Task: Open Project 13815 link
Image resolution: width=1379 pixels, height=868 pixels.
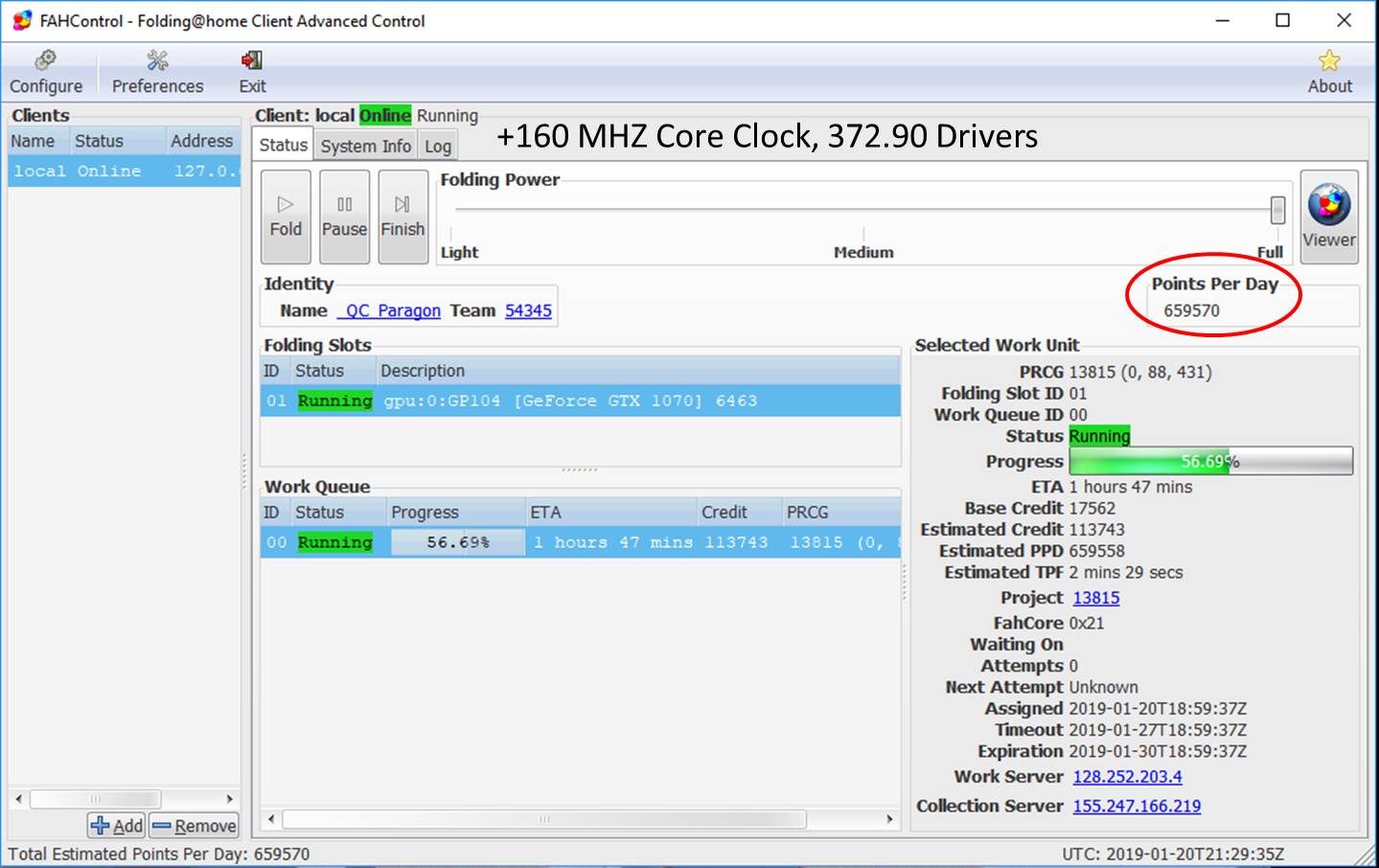Action: [x=1095, y=598]
